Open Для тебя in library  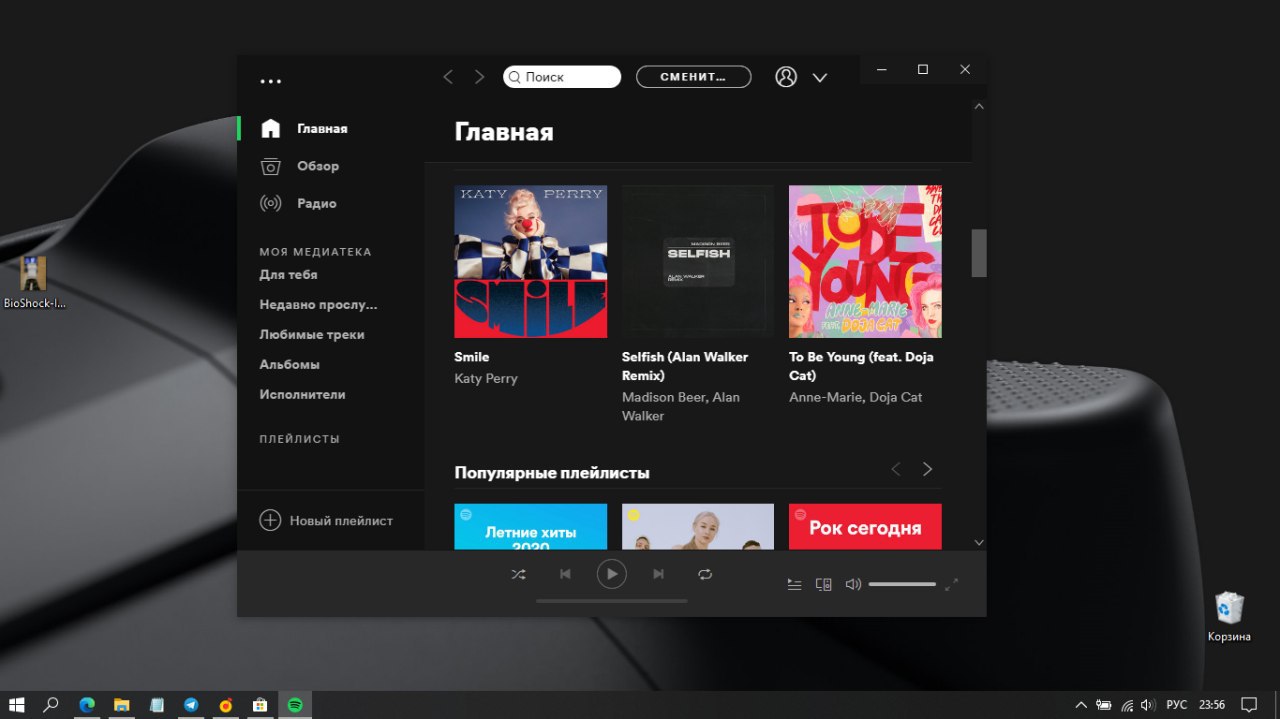point(288,274)
